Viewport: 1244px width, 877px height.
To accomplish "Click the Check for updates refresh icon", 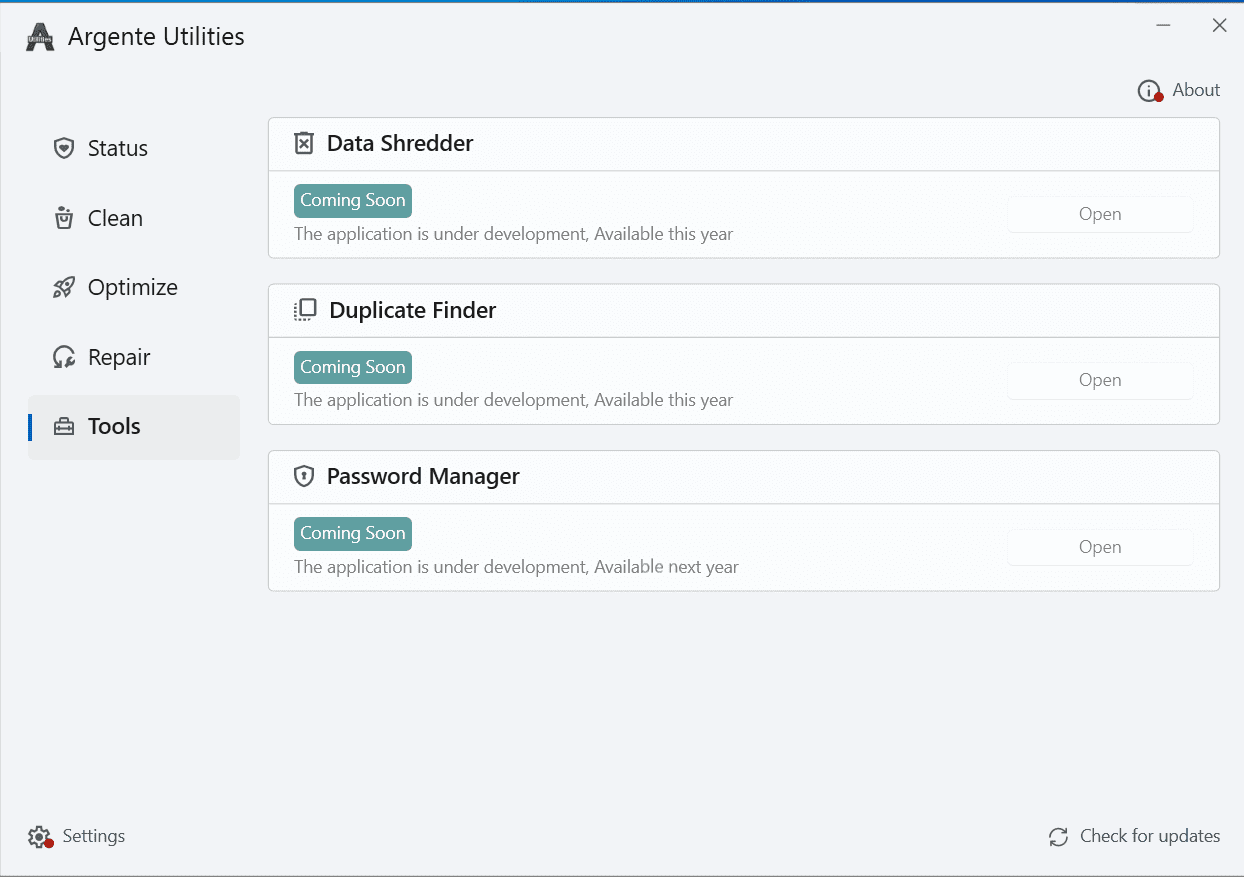I will 1058,837.
